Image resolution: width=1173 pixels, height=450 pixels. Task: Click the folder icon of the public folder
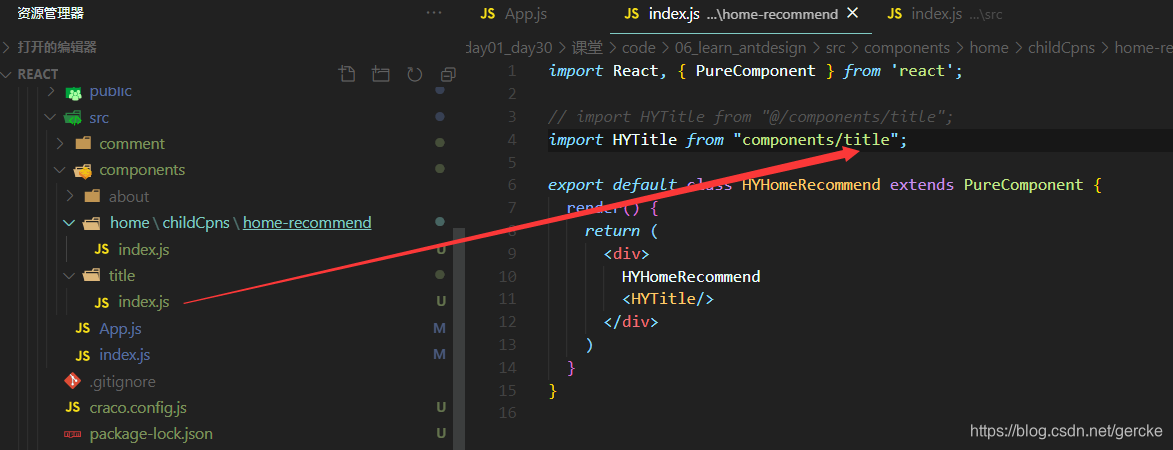pos(73,92)
